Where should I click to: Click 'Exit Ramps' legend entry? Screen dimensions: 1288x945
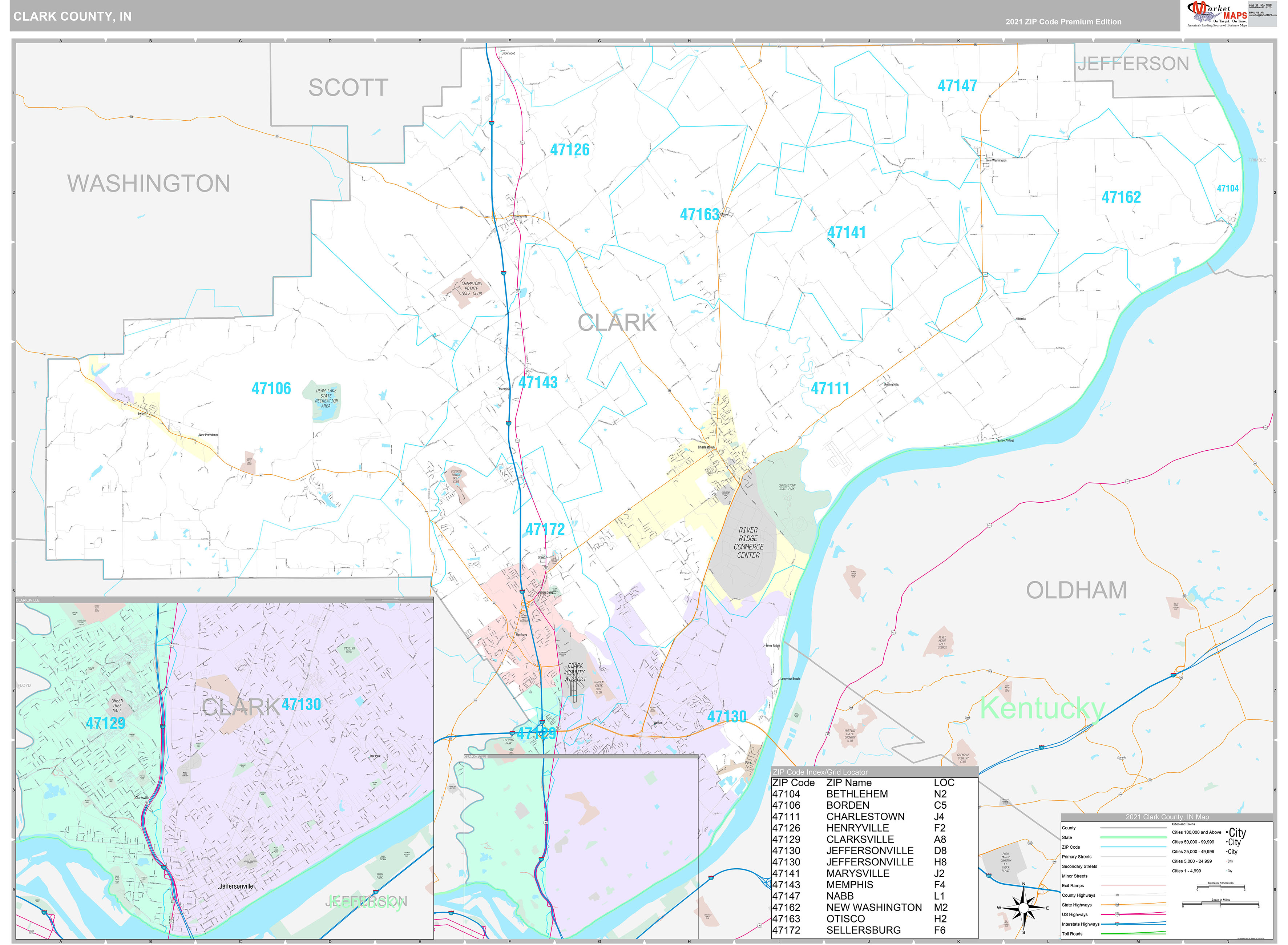(1073, 885)
